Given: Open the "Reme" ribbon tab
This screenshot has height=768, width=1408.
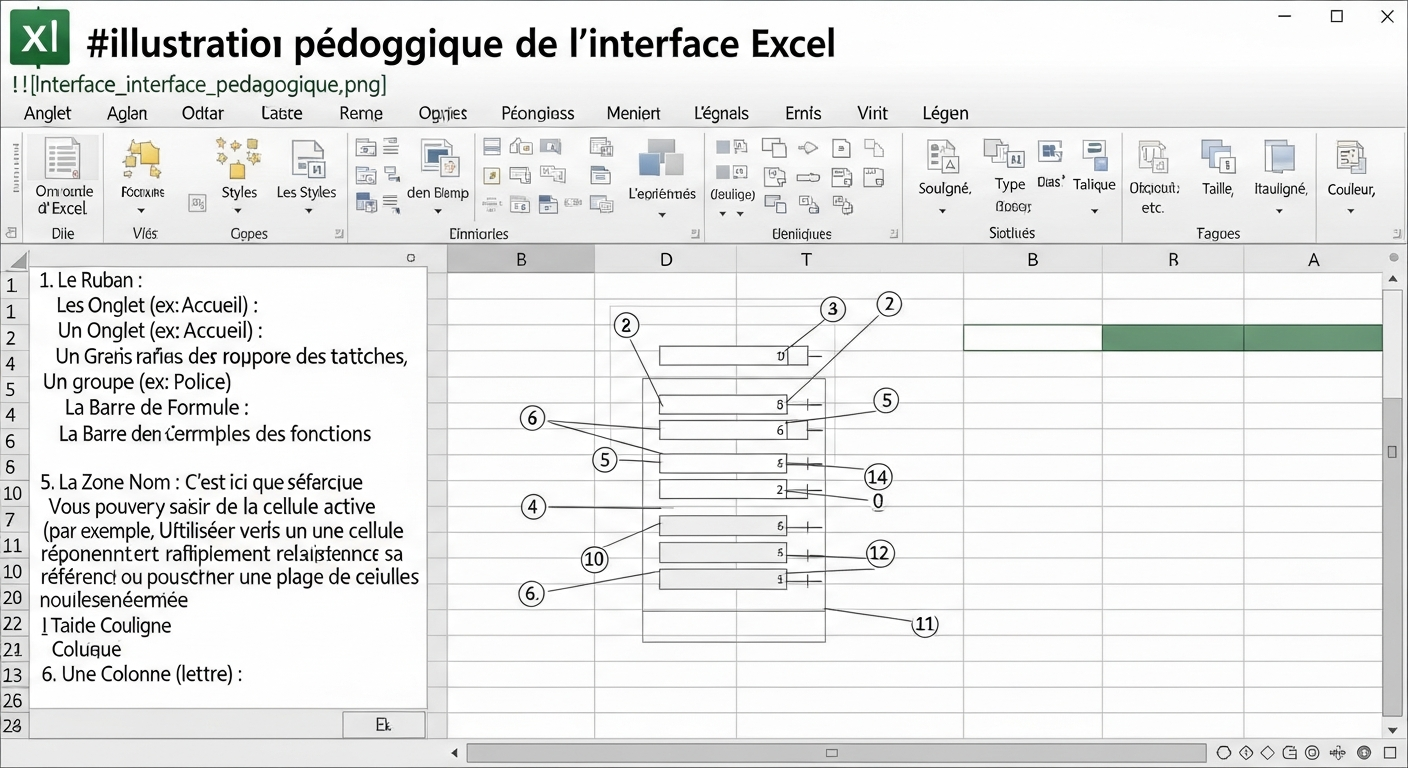Looking at the screenshot, I should click(361, 113).
